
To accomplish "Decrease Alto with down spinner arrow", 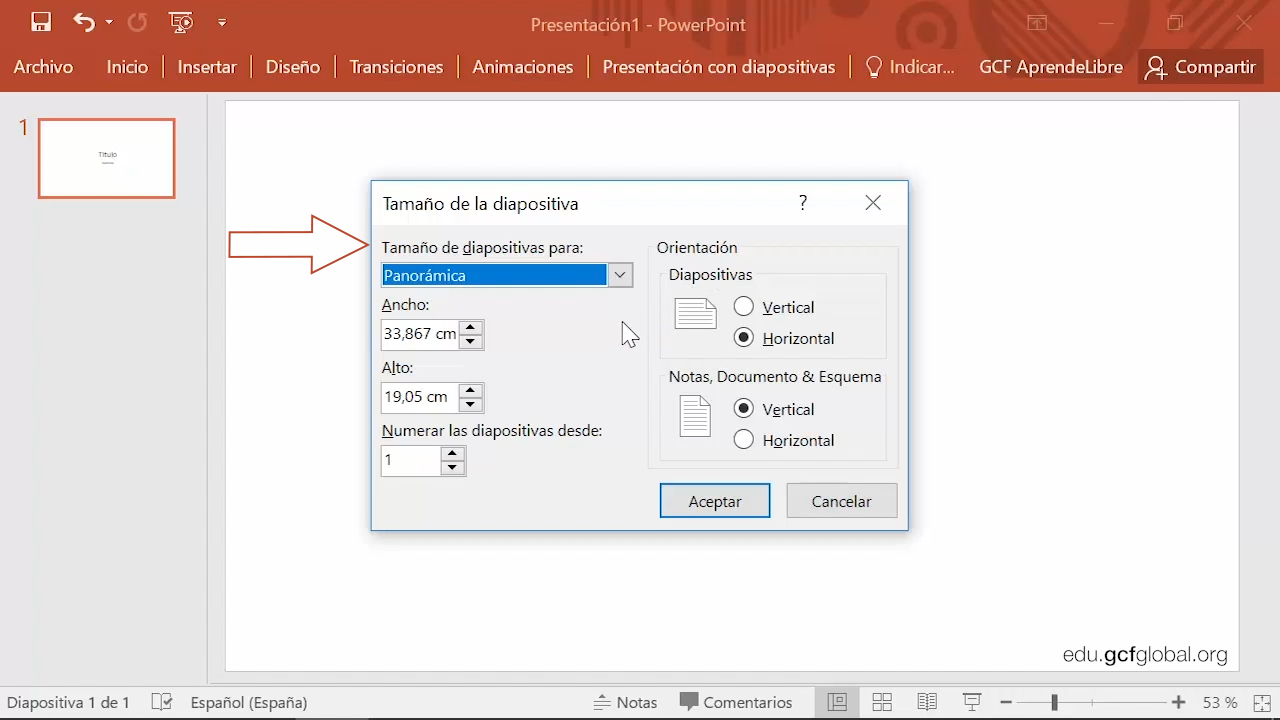I will (x=471, y=405).
